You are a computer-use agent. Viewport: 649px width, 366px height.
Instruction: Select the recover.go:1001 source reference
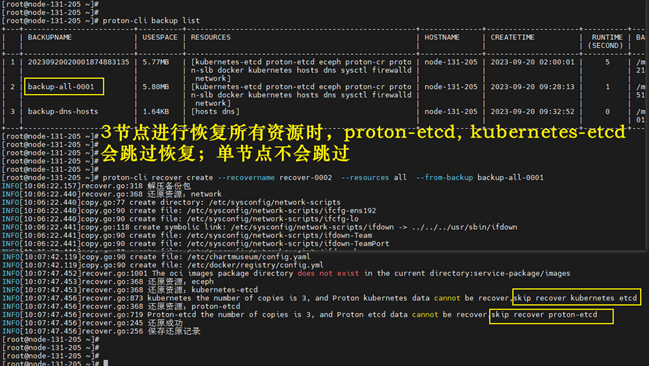tap(114, 274)
